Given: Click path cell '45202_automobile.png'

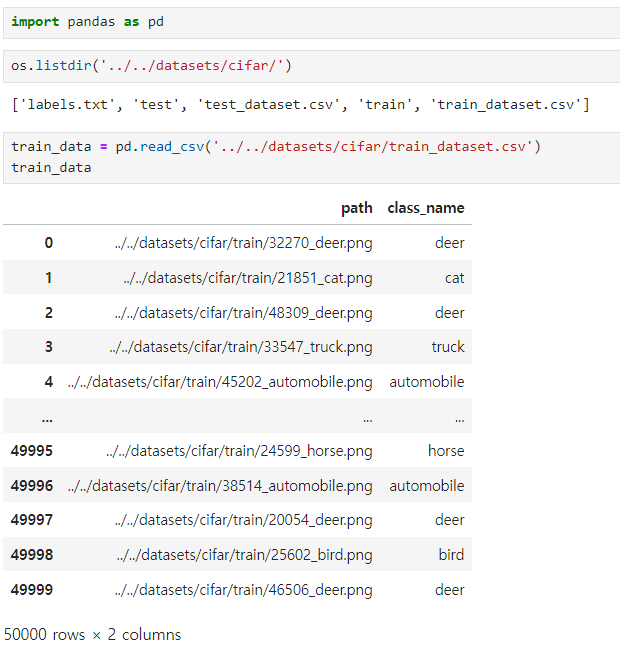Looking at the screenshot, I should click(x=220, y=382).
